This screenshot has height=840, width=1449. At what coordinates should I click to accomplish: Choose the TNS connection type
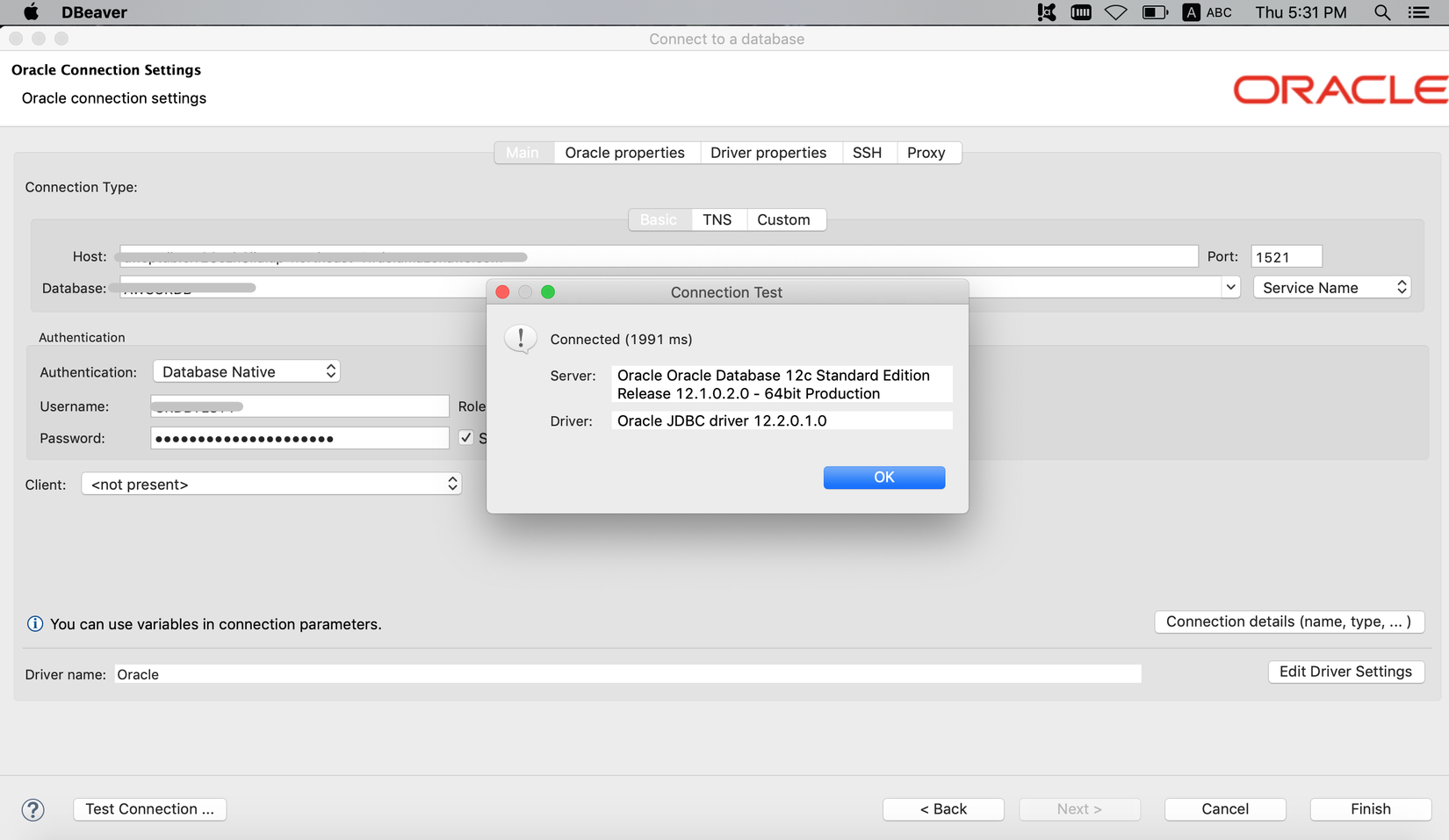(717, 219)
